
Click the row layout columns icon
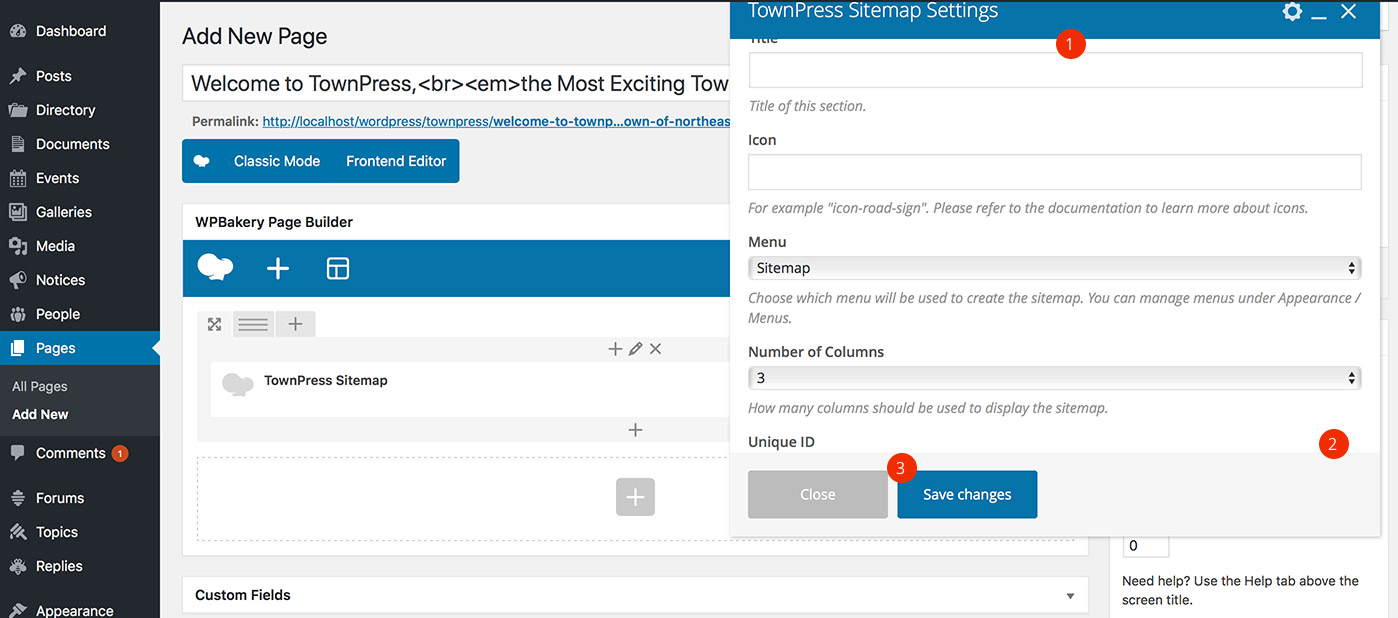pyautogui.click(x=253, y=324)
